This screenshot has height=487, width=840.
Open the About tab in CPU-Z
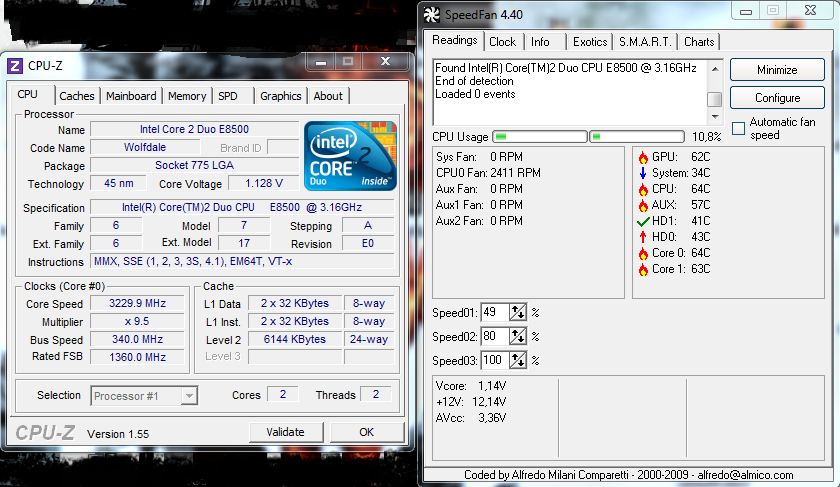328,96
